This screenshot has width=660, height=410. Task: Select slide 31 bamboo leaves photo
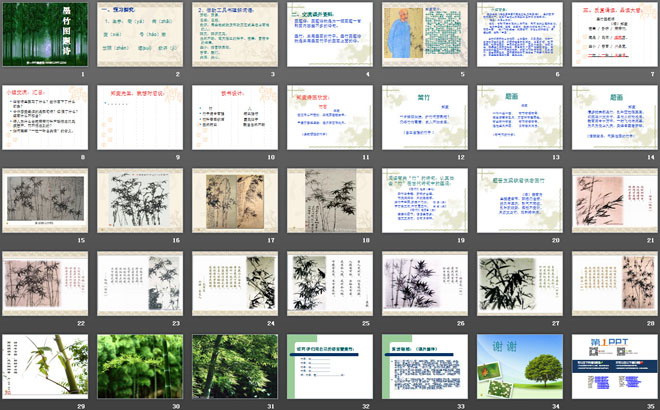[x=235, y=367]
